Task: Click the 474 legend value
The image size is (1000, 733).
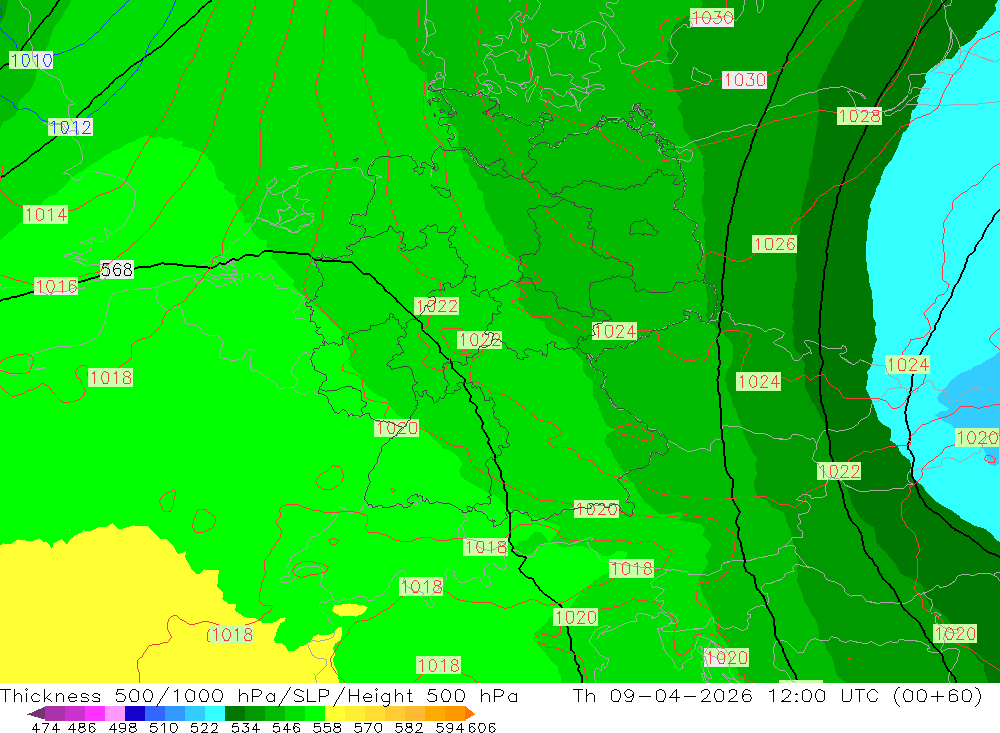Action: point(45,727)
